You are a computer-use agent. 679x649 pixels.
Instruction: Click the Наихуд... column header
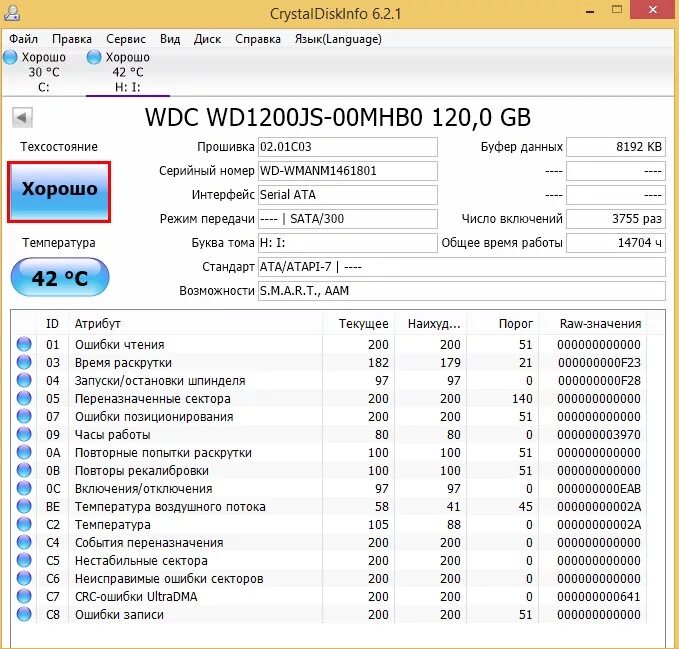430,323
